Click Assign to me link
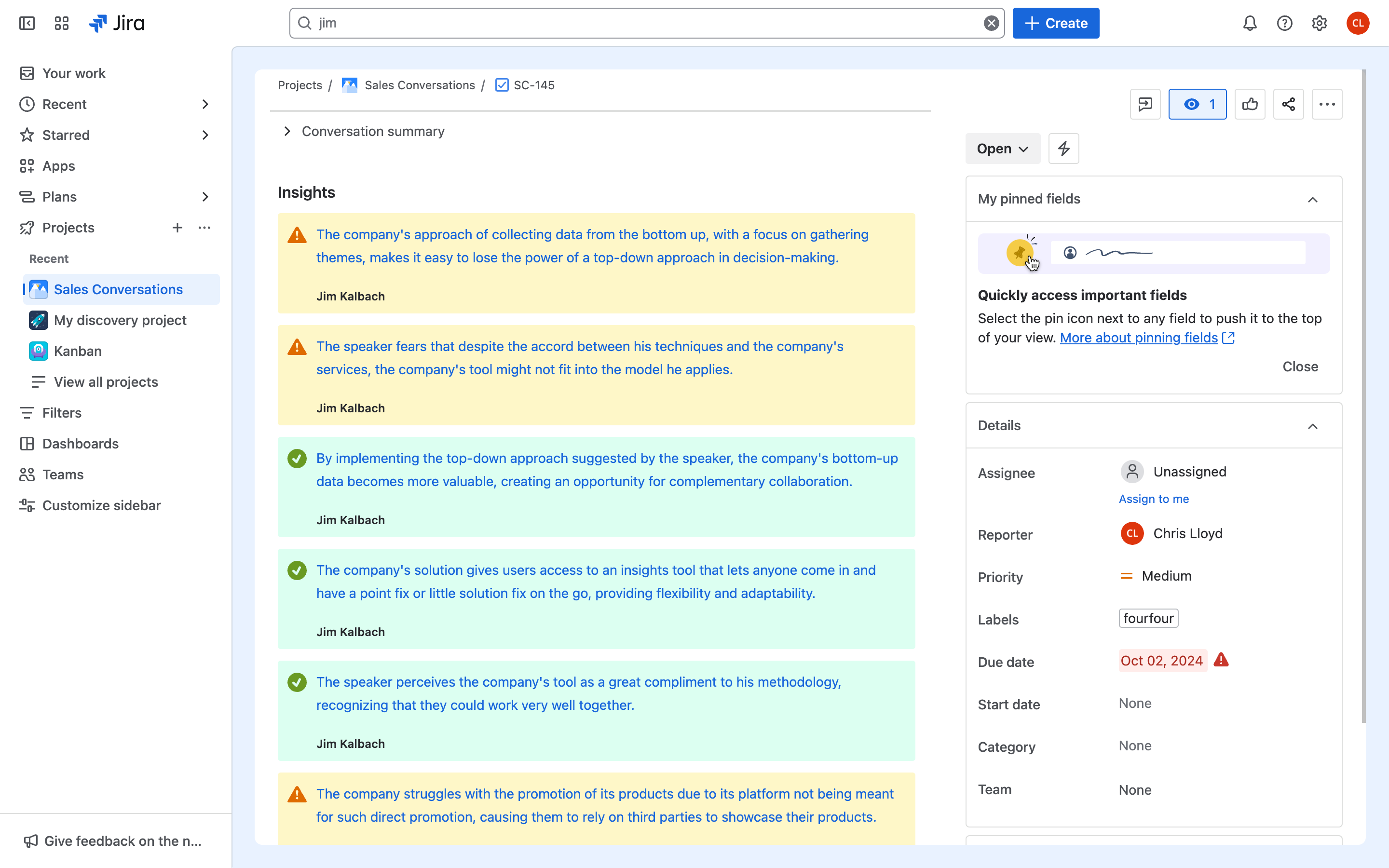The image size is (1389, 868). (x=1154, y=499)
